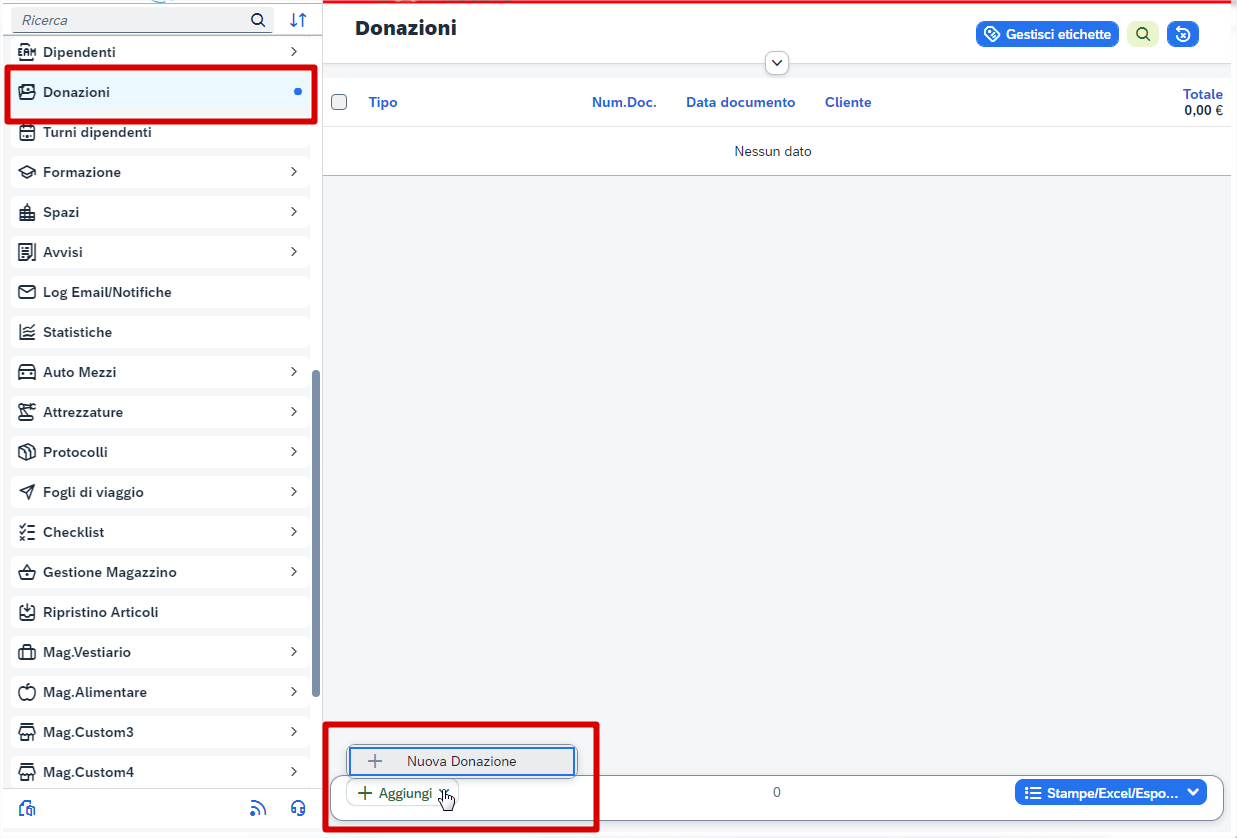
Task: Click the sort arrows icon beside search
Action: 298,20
